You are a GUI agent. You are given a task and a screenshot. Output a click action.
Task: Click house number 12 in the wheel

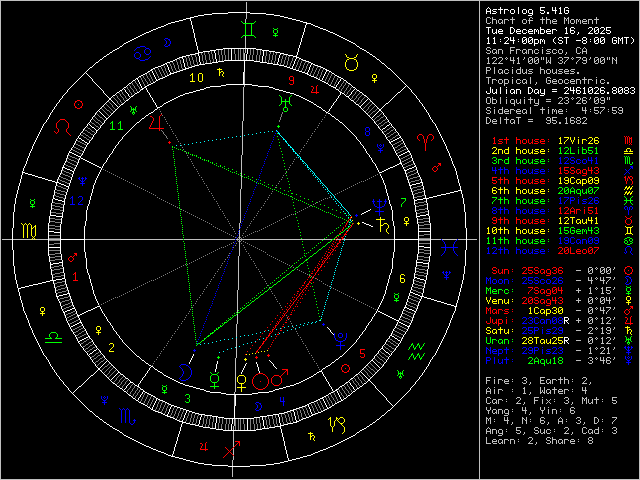tap(77, 200)
